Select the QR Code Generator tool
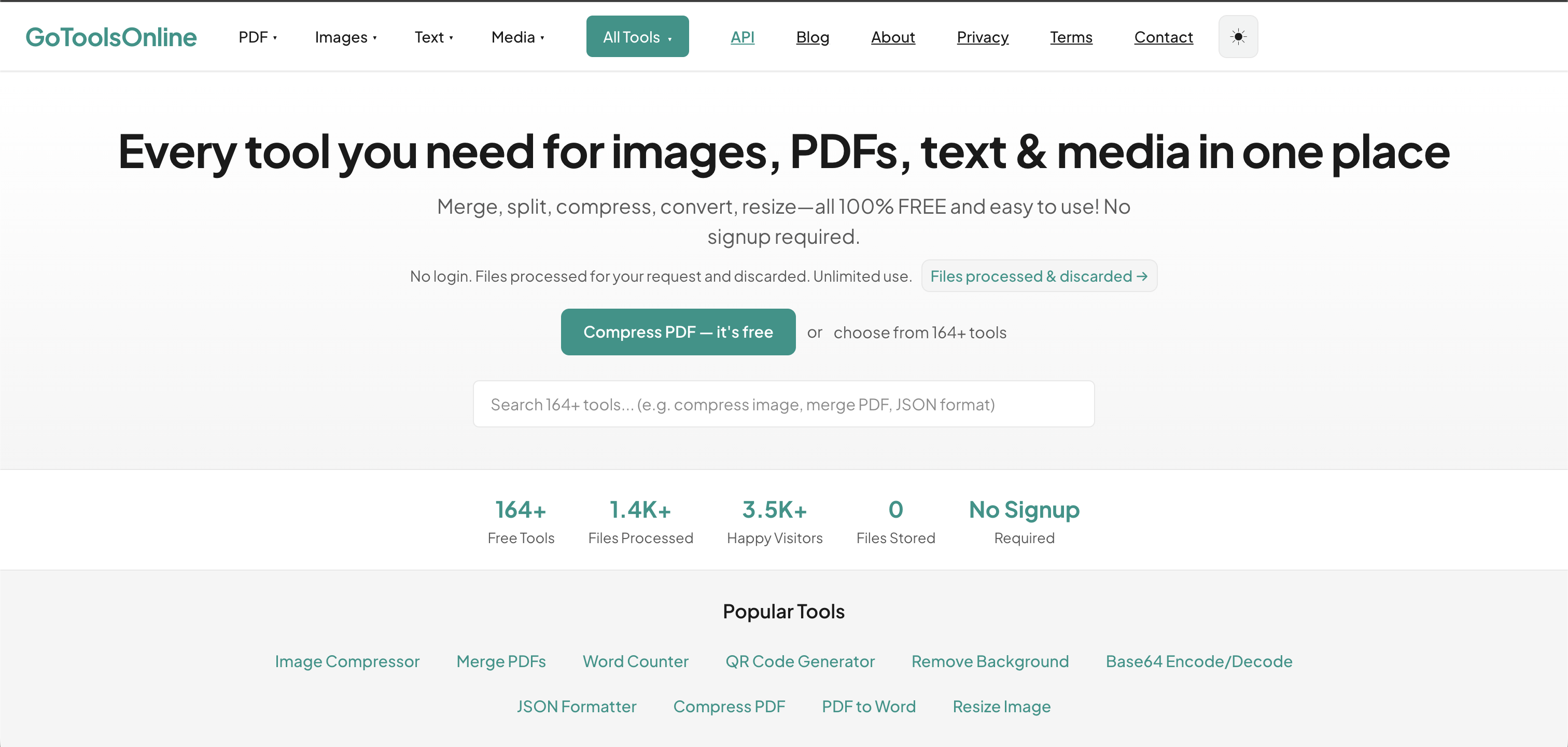 [800, 661]
